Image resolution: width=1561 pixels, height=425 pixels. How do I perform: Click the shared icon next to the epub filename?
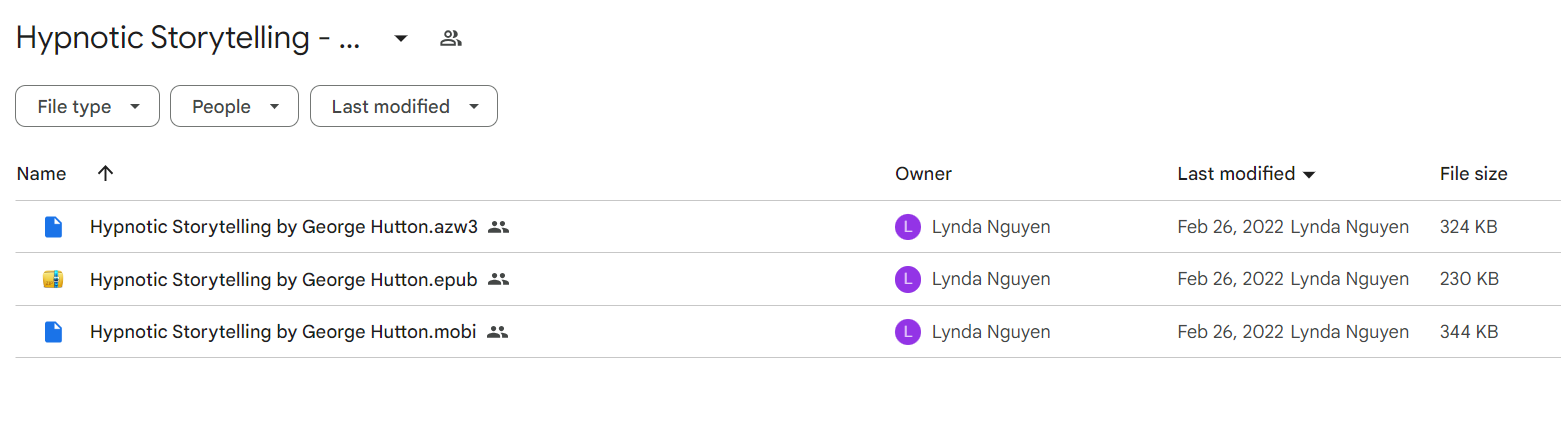pyautogui.click(x=498, y=279)
